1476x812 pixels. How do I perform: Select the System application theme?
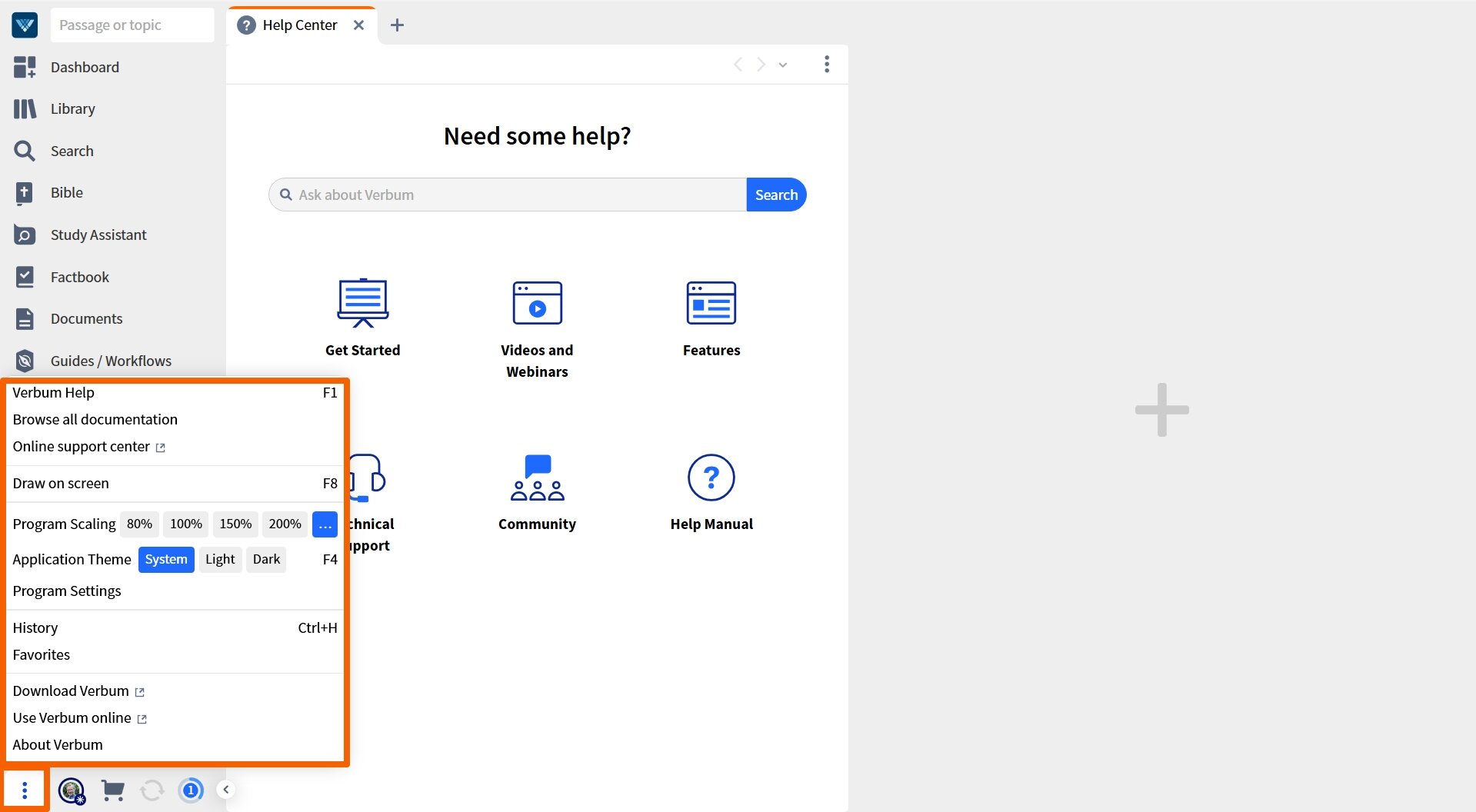pos(166,560)
